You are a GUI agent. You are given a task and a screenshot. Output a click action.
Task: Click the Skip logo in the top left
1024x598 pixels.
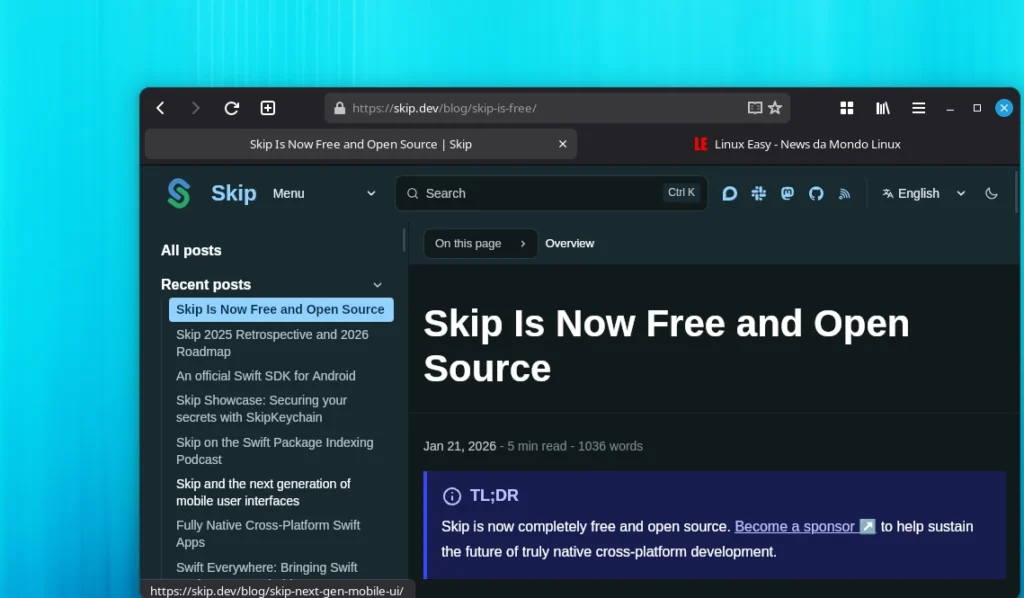coord(179,193)
